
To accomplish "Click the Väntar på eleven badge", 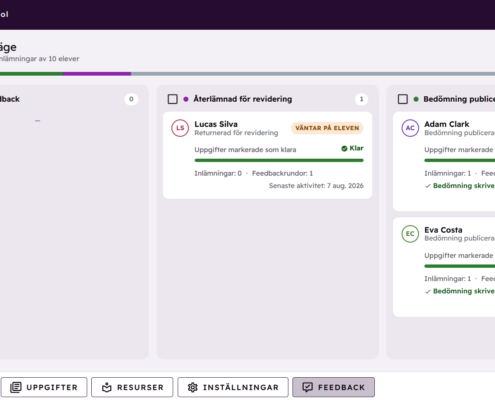I will pos(327,128).
